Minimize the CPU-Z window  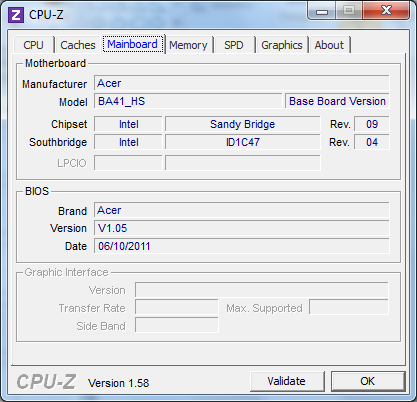322,11
